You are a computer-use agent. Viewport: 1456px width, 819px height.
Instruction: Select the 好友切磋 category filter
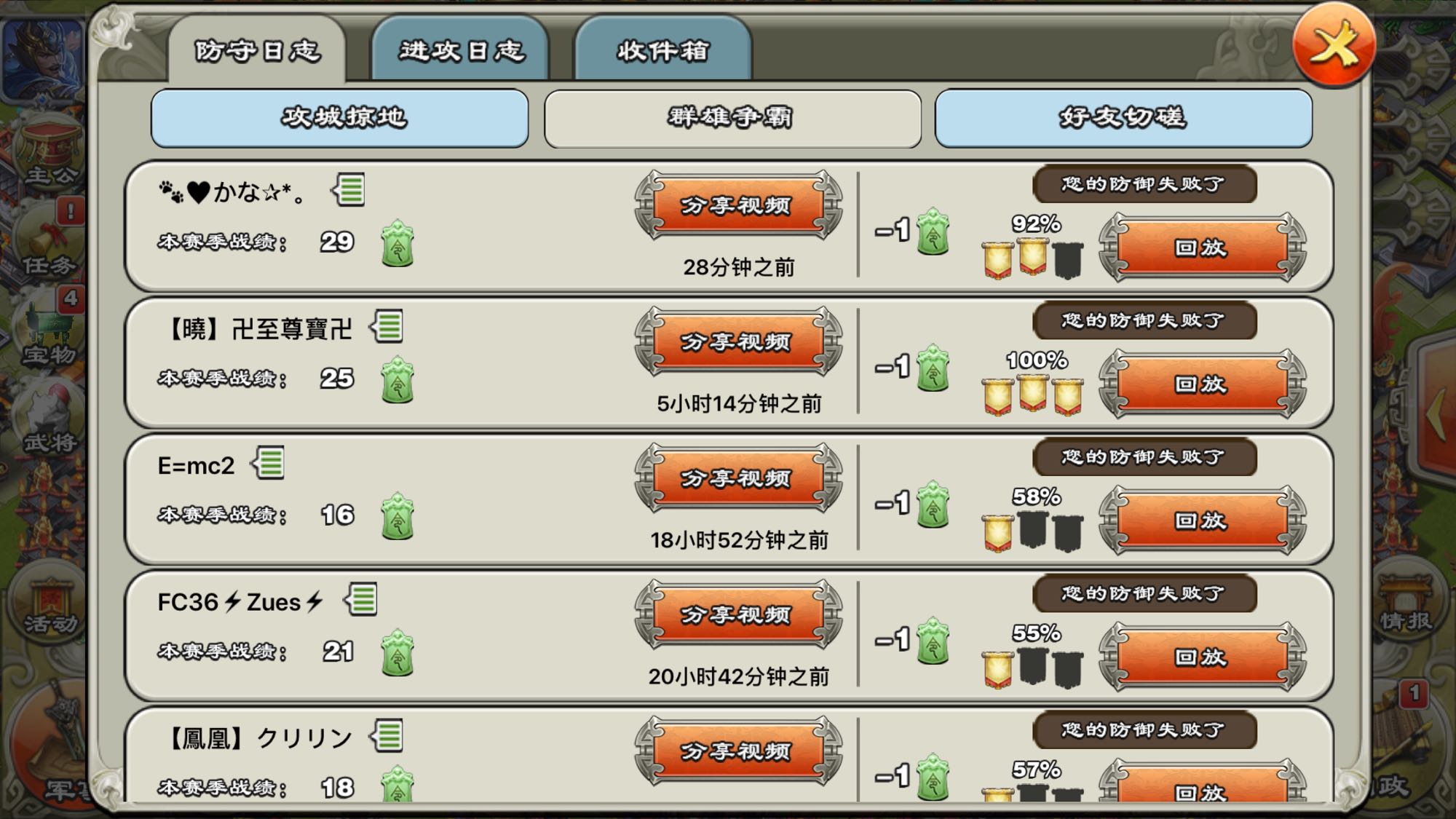pyautogui.click(x=1123, y=118)
